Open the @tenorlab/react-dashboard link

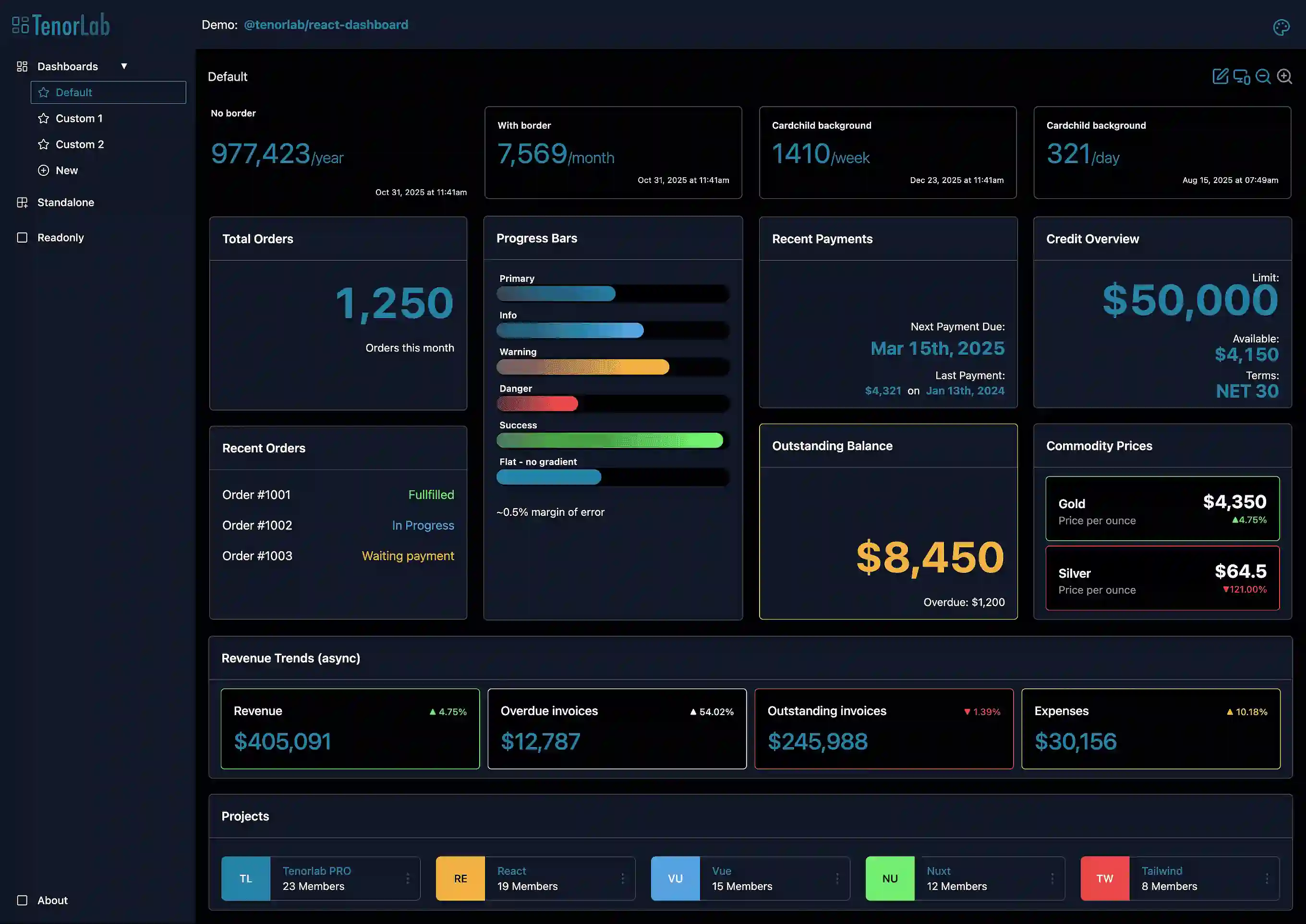click(326, 25)
